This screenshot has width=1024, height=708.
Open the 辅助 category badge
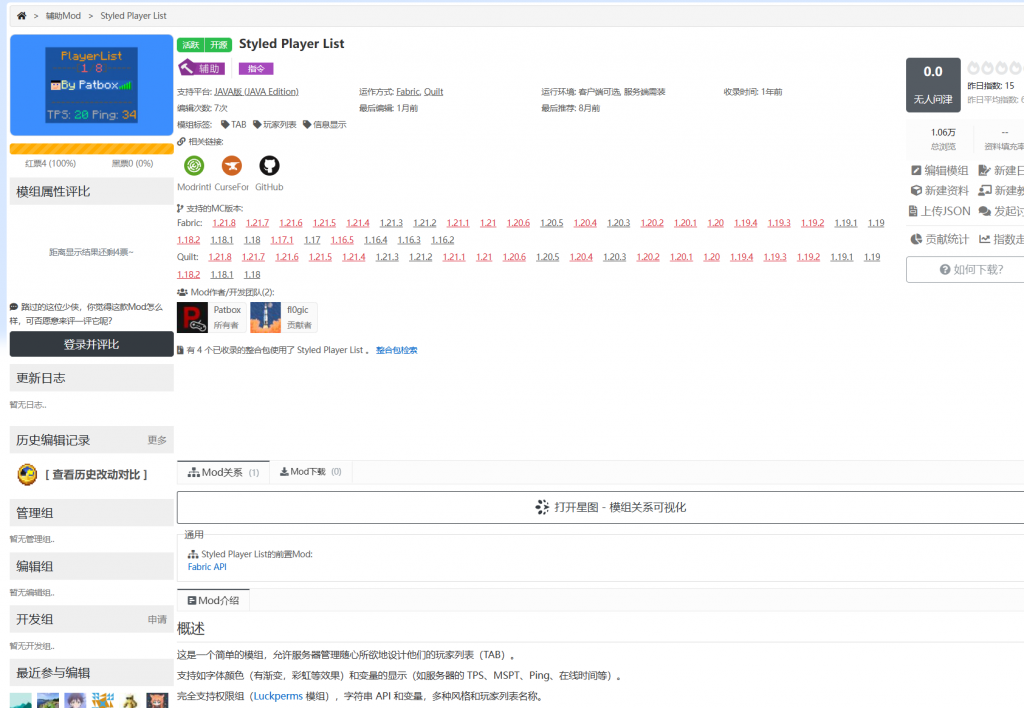coord(202,68)
